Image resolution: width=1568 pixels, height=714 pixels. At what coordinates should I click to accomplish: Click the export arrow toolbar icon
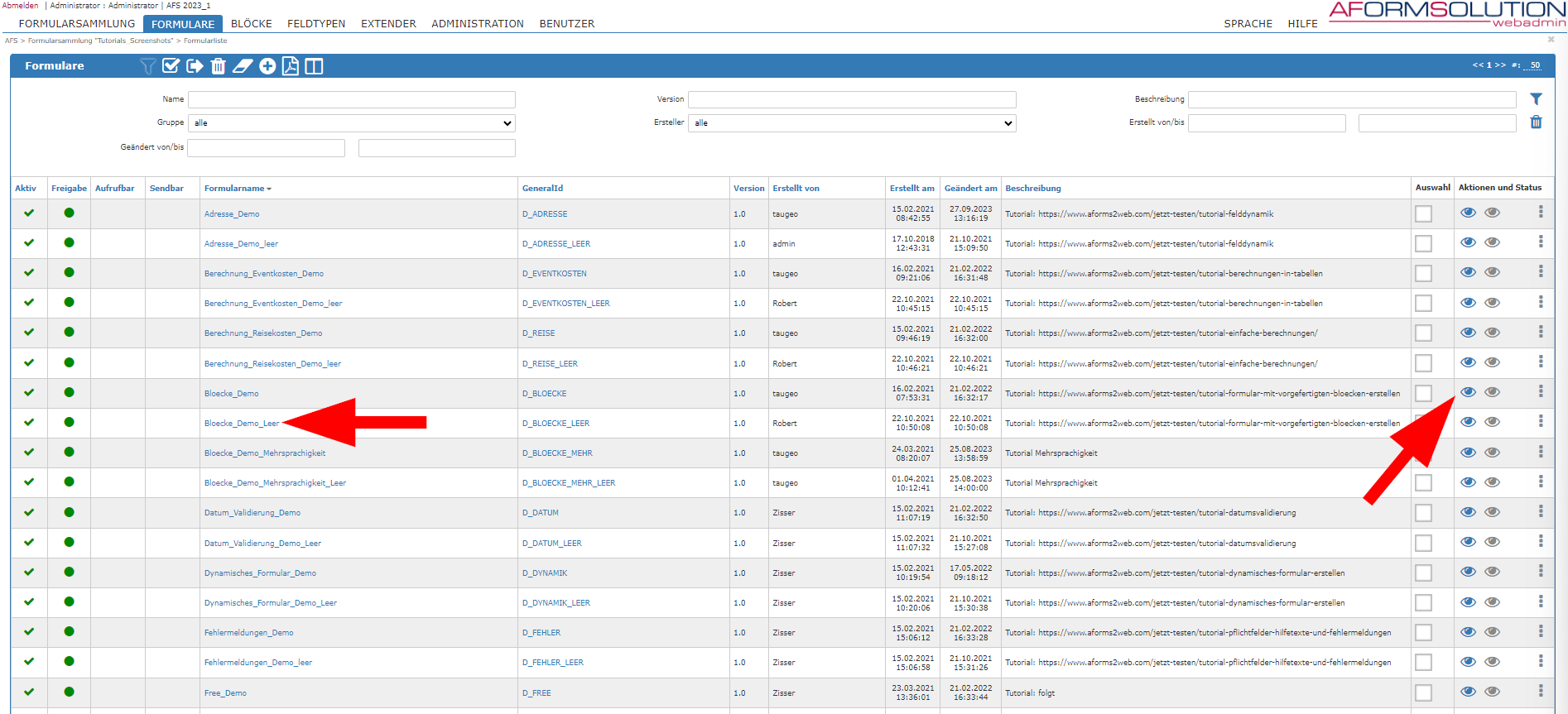coord(195,66)
